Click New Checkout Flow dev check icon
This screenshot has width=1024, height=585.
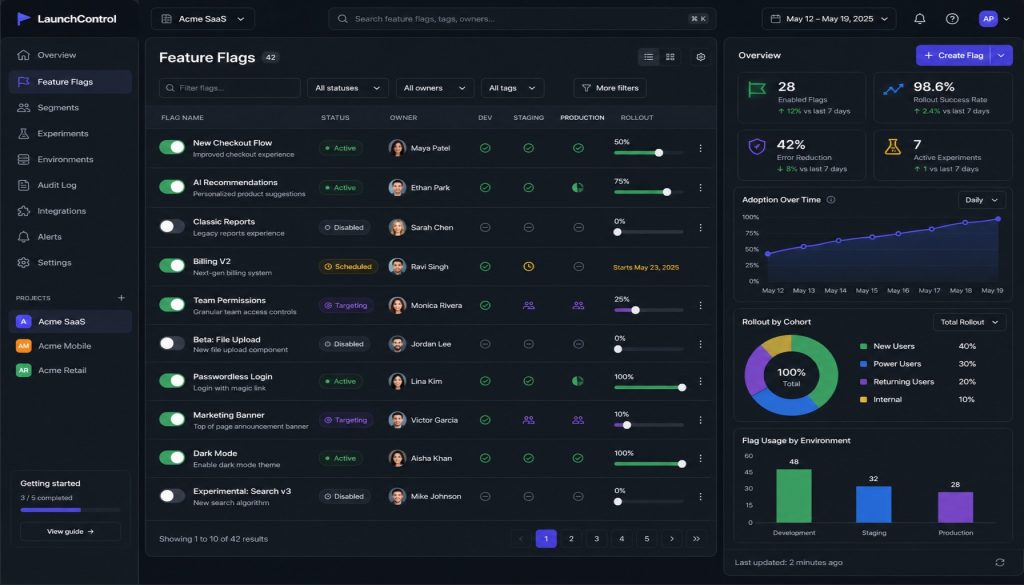[485, 148]
